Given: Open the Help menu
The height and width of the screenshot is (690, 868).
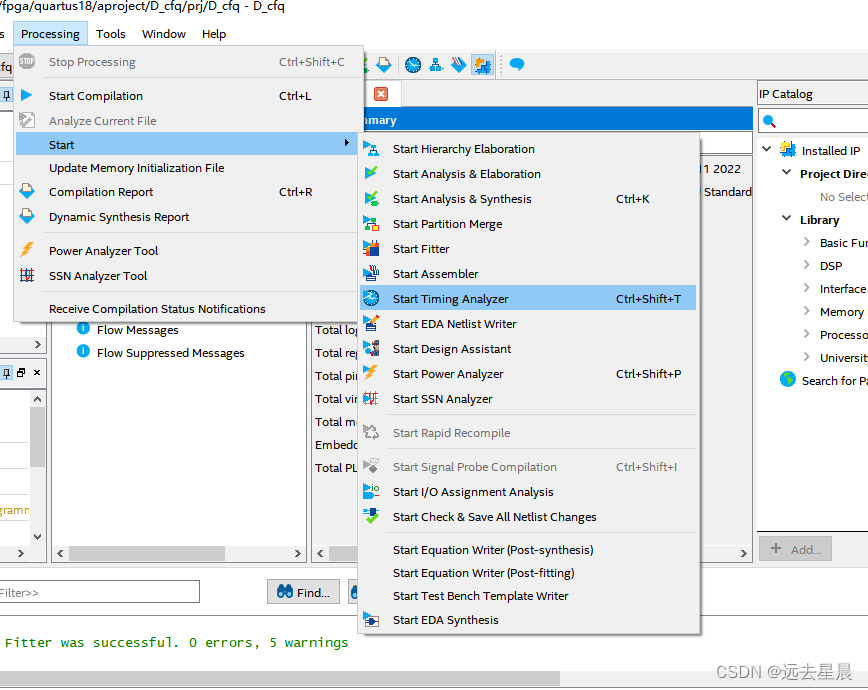Looking at the screenshot, I should tap(214, 34).
